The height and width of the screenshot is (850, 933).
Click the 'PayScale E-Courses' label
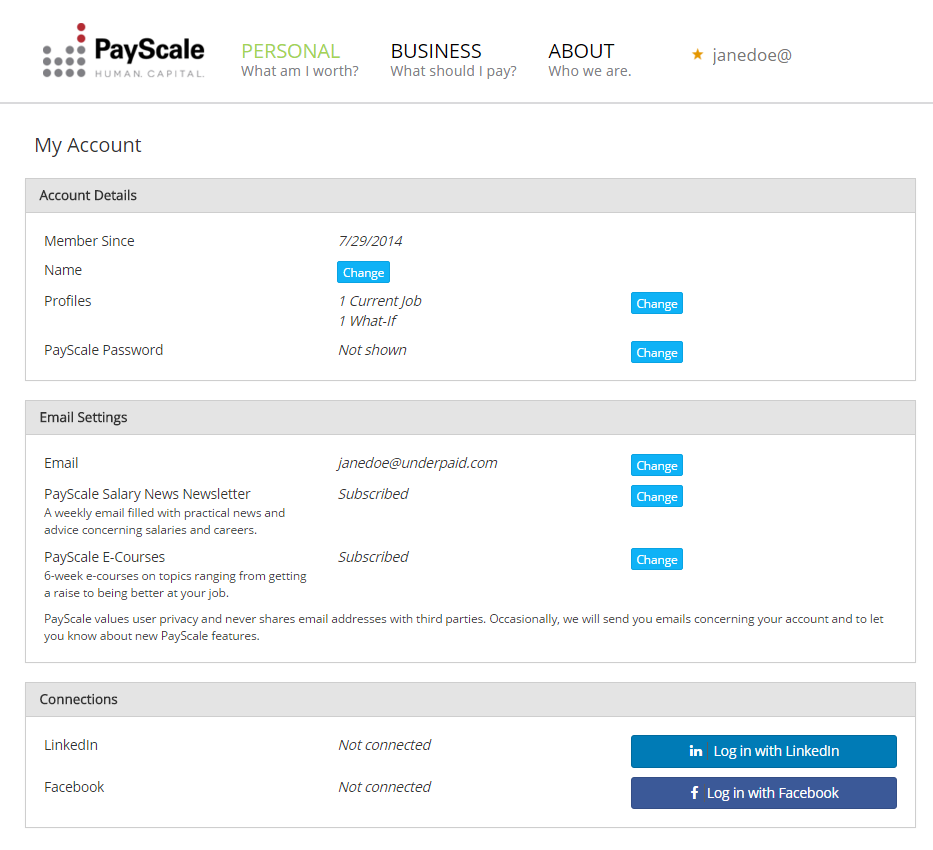tap(104, 557)
